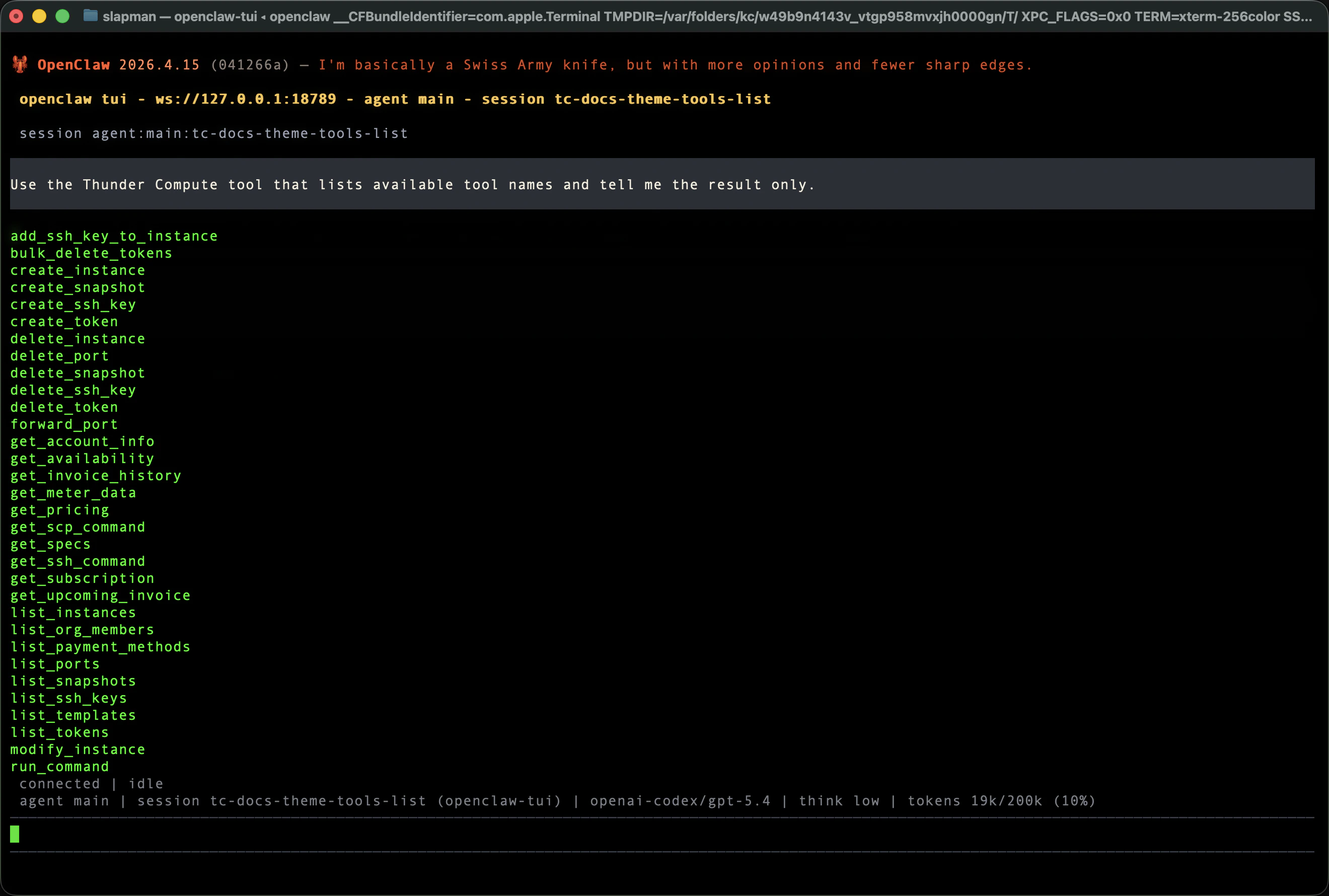This screenshot has width=1329, height=896.
Task: Click the Swiss Army knife tagline text
Action: (x=676, y=64)
